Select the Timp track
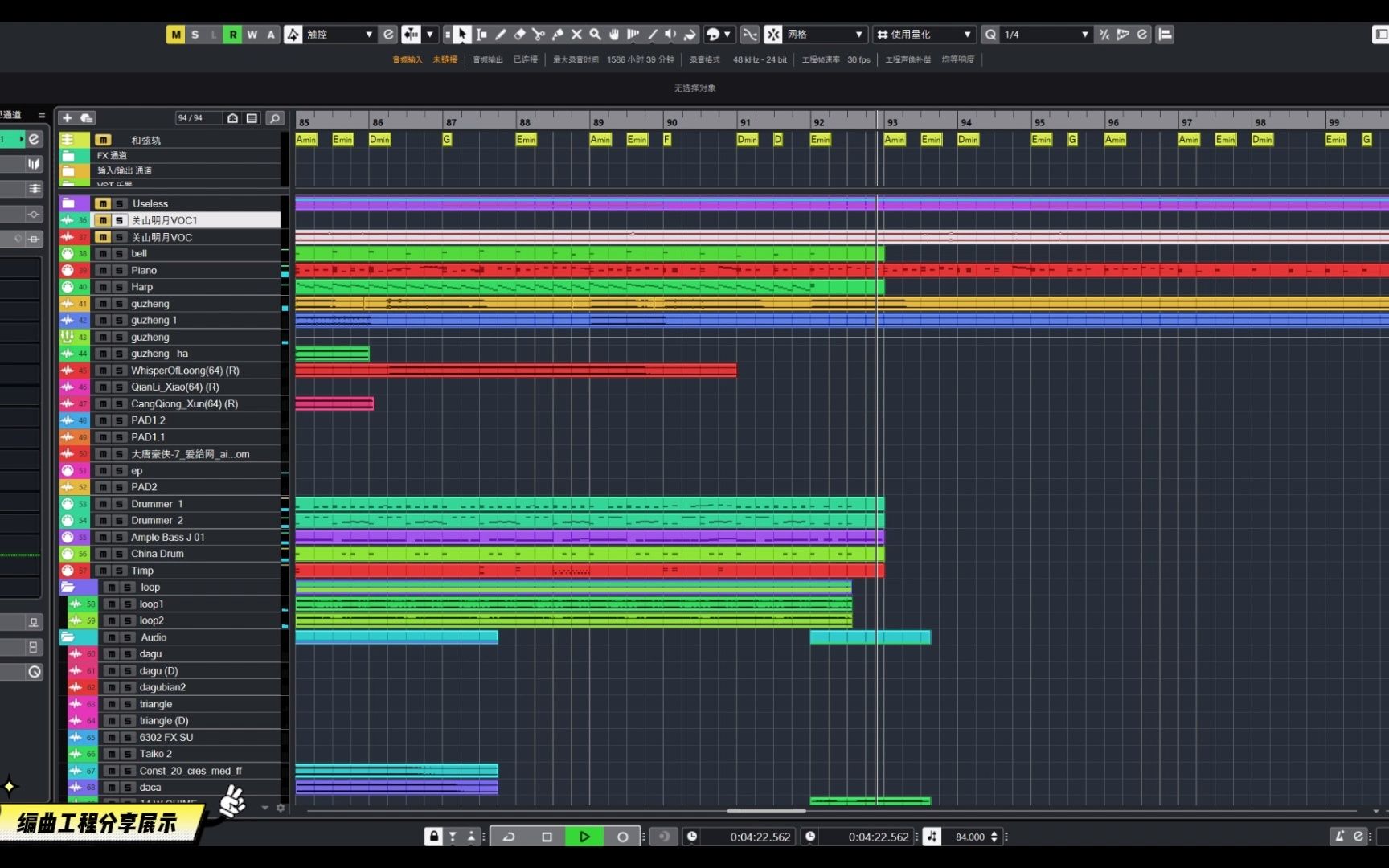 tap(170, 571)
